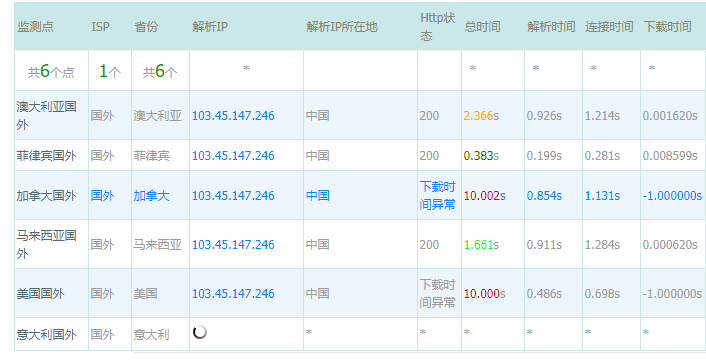Select the 澳大利亚国外 monitoring point
The width and height of the screenshot is (706, 360).
pyautogui.click(x=46, y=116)
